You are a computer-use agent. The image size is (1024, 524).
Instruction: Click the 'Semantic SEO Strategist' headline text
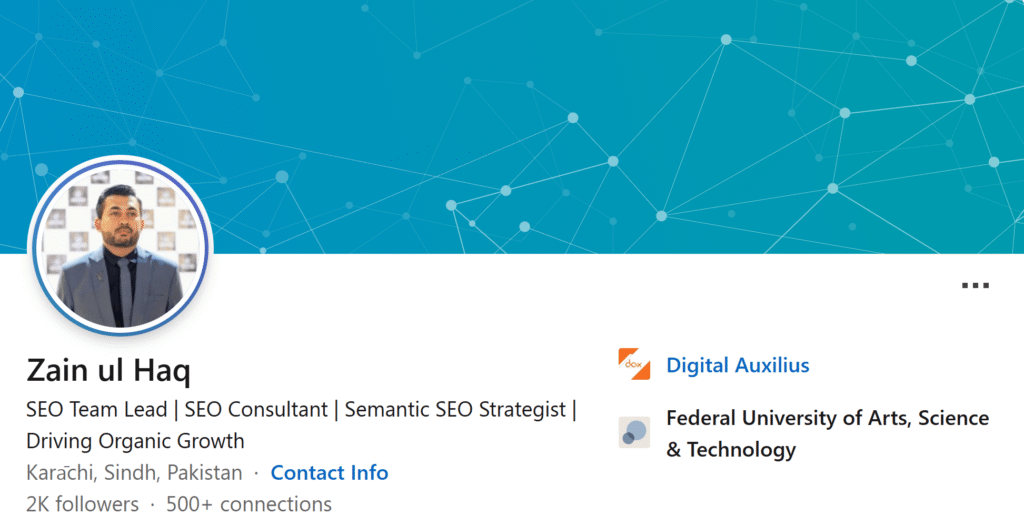pyautogui.click(x=455, y=410)
